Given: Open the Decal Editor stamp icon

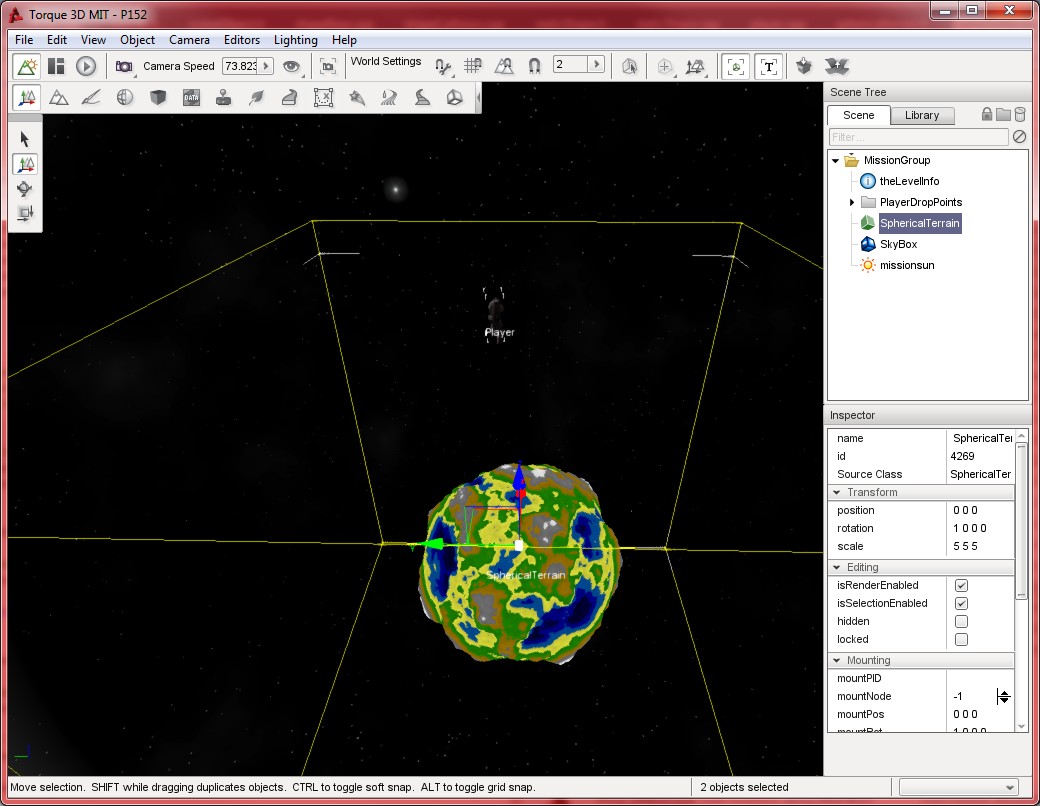Looking at the screenshot, I should click(224, 98).
